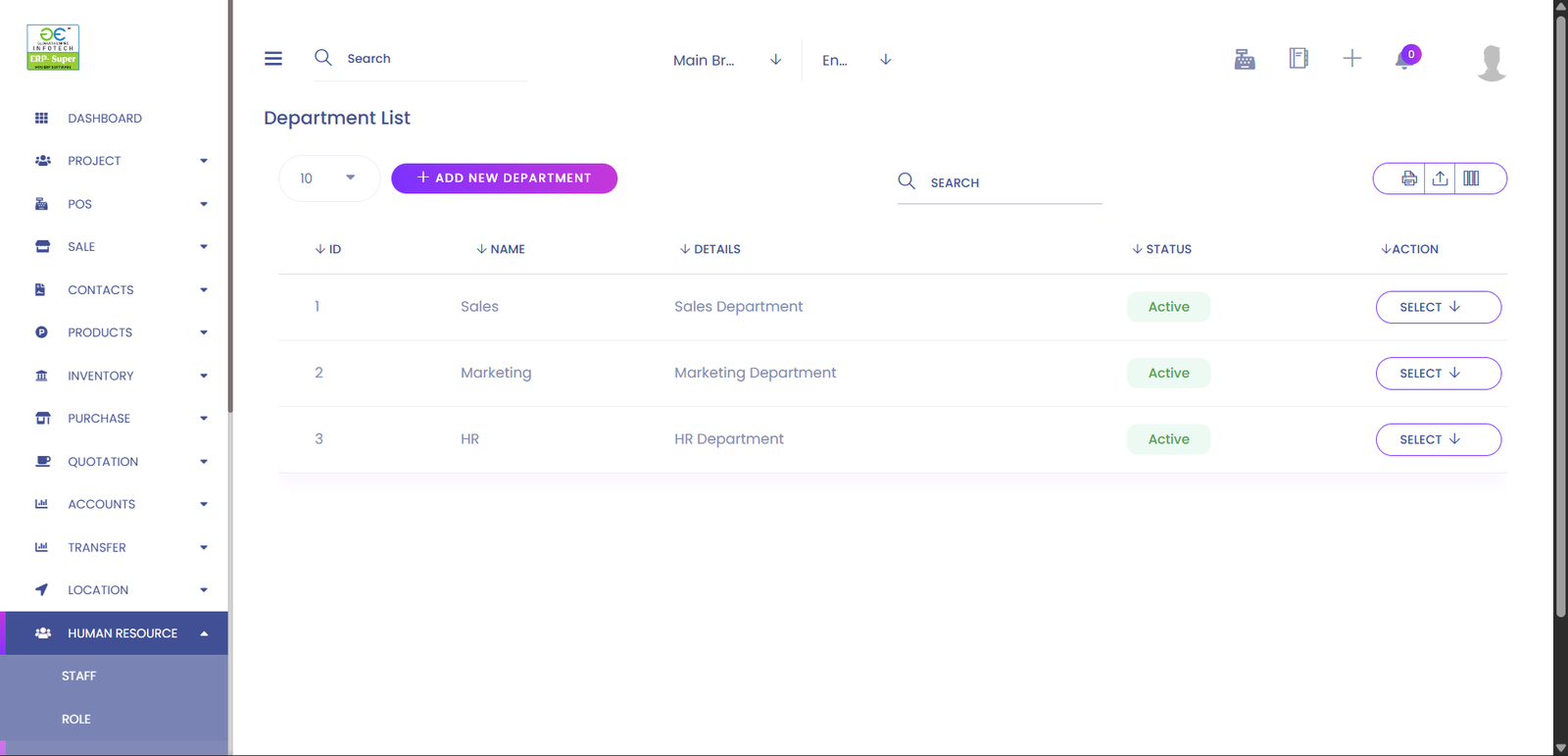Open the POS register icon in header
The height and width of the screenshot is (756, 1568).
[x=1245, y=59]
